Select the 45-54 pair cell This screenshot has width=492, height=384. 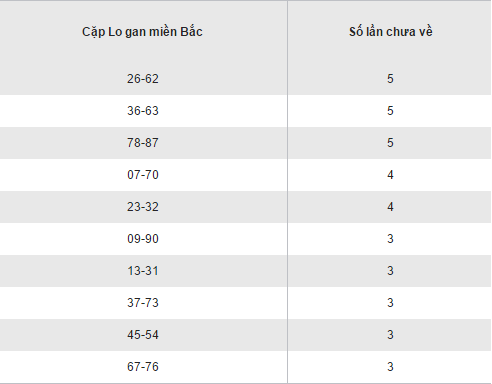[x=143, y=335]
